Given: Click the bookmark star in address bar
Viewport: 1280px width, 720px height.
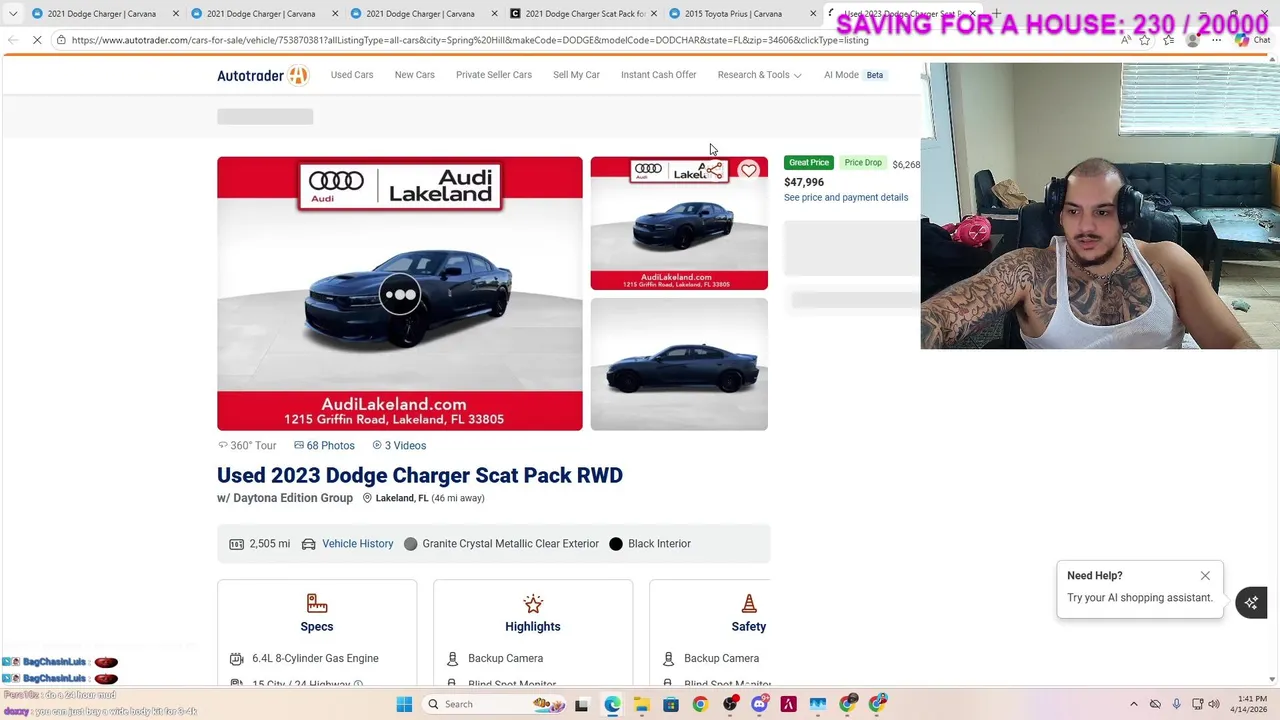Looking at the screenshot, I should click(x=1145, y=40).
